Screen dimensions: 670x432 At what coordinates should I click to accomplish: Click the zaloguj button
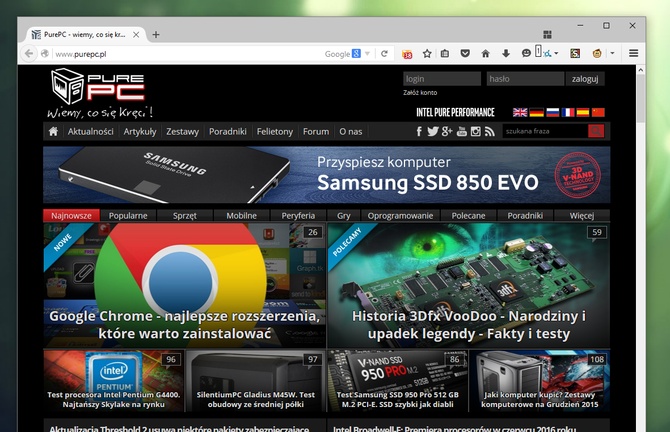click(x=585, y=79)
